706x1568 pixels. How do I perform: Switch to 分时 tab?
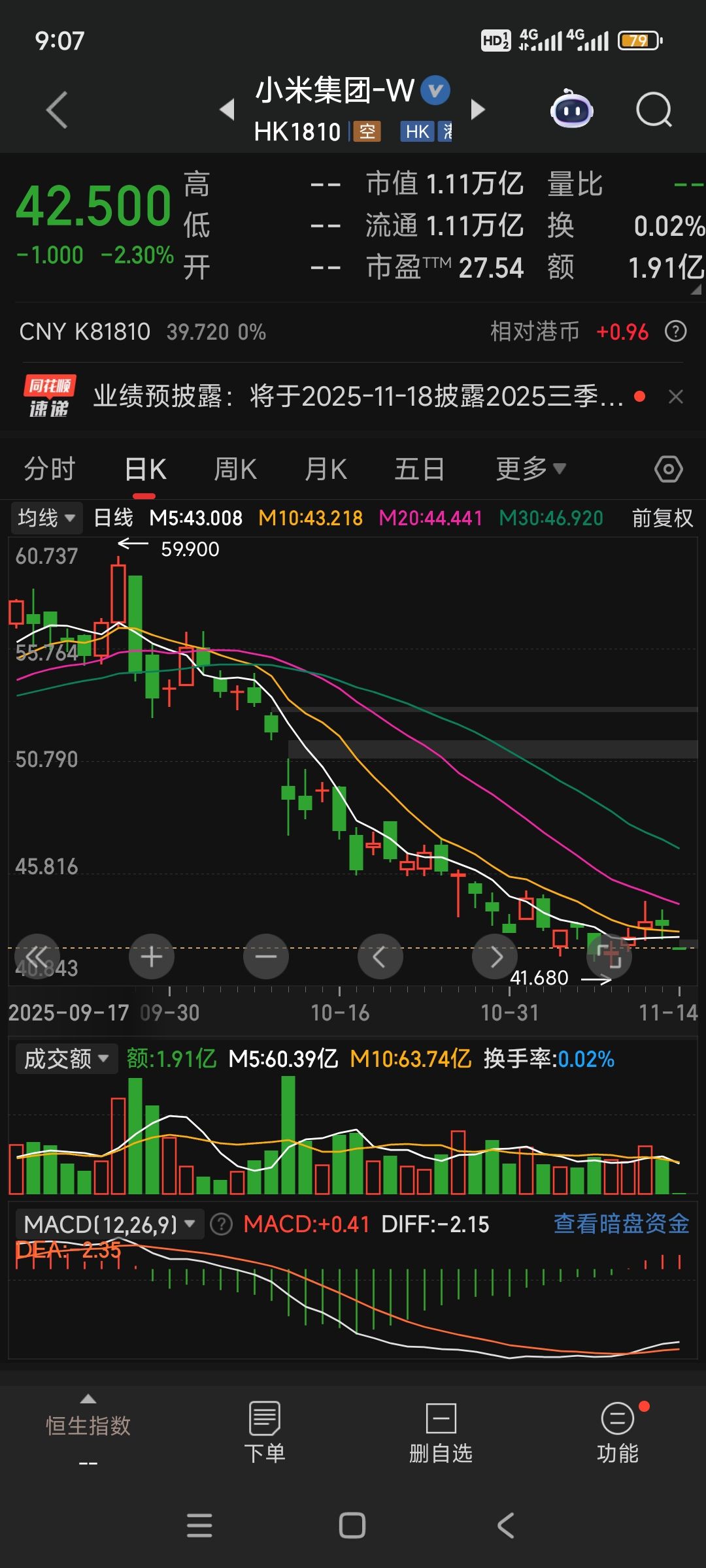pos(50,469)
